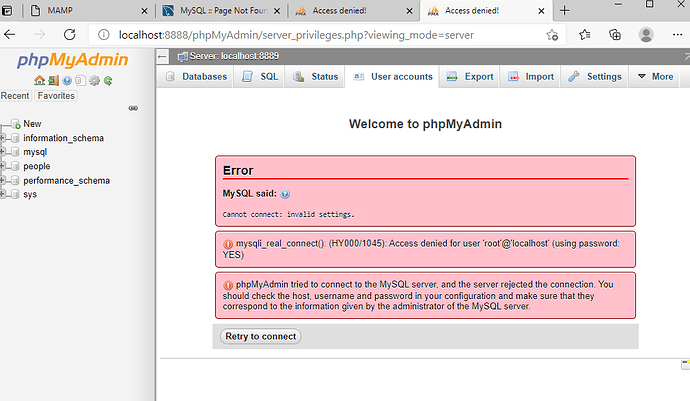Click the Log out door icon

(54, 81)
